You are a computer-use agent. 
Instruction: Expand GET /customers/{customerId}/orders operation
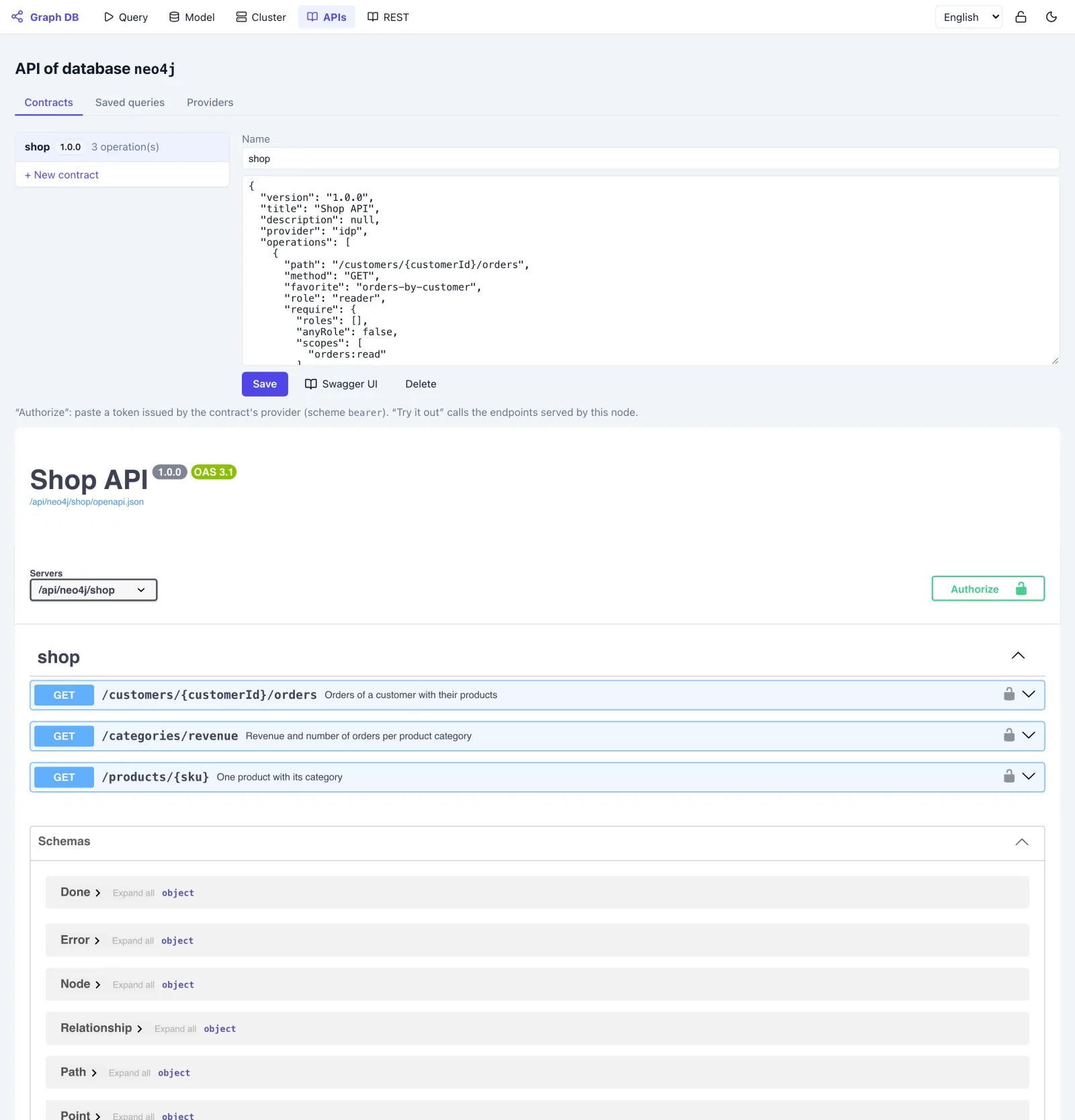click(537, 695)
